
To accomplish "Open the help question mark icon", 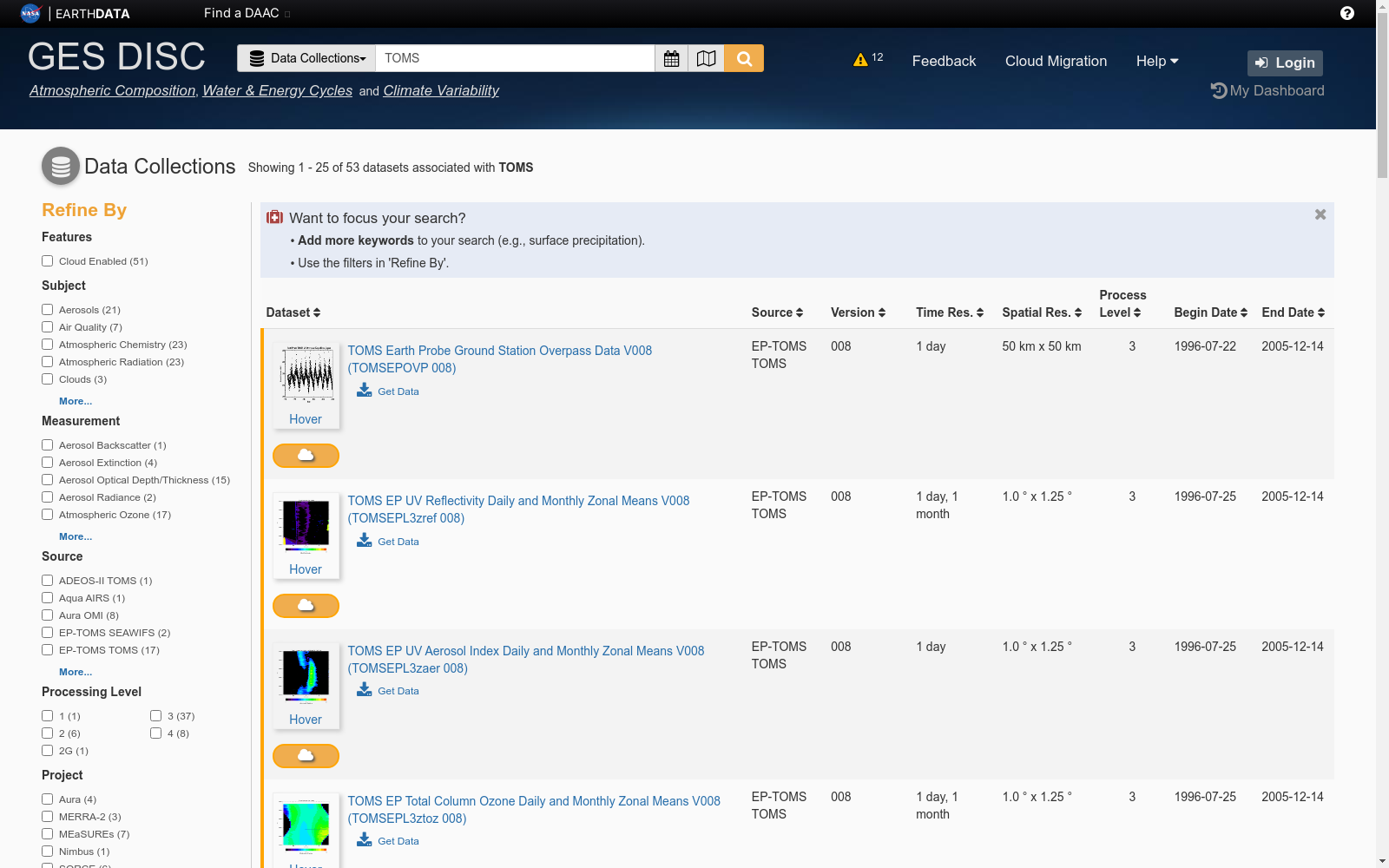I will 1347,13.
